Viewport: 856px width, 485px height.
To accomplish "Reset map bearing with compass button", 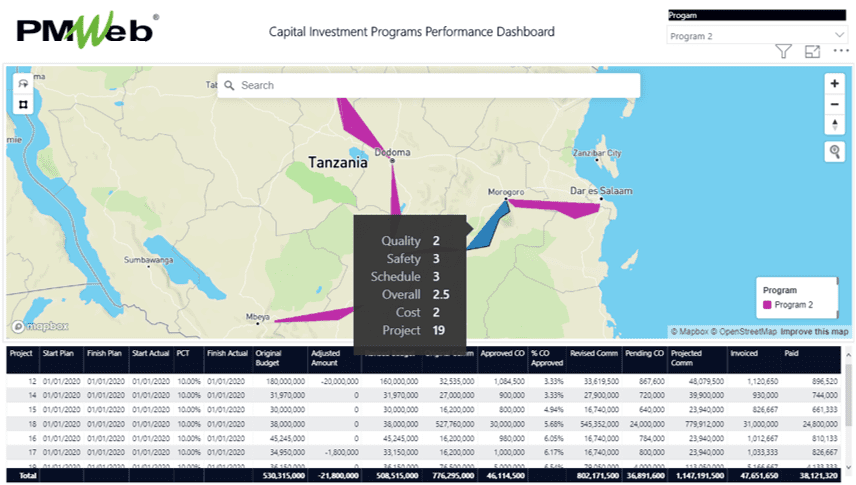I will (x=835, y=124).
